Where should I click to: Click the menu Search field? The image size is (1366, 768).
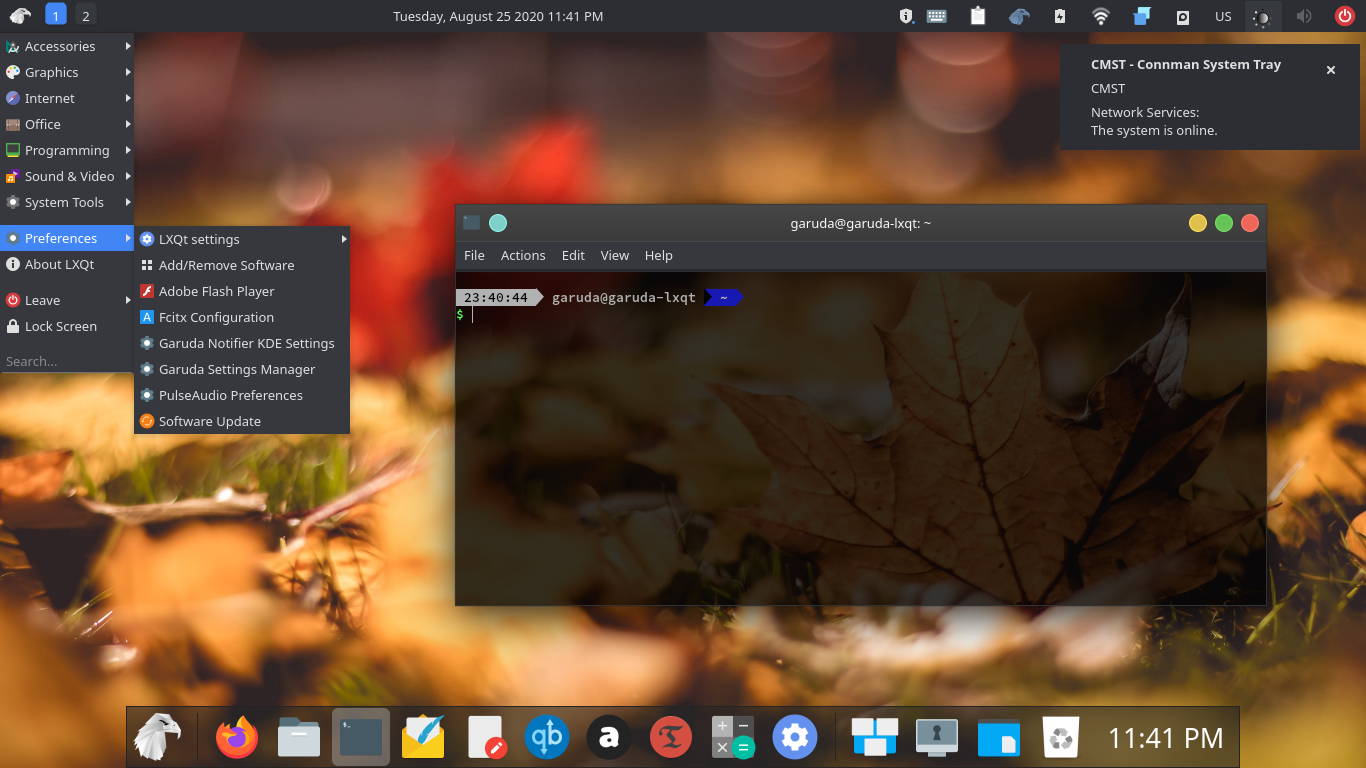67,361
